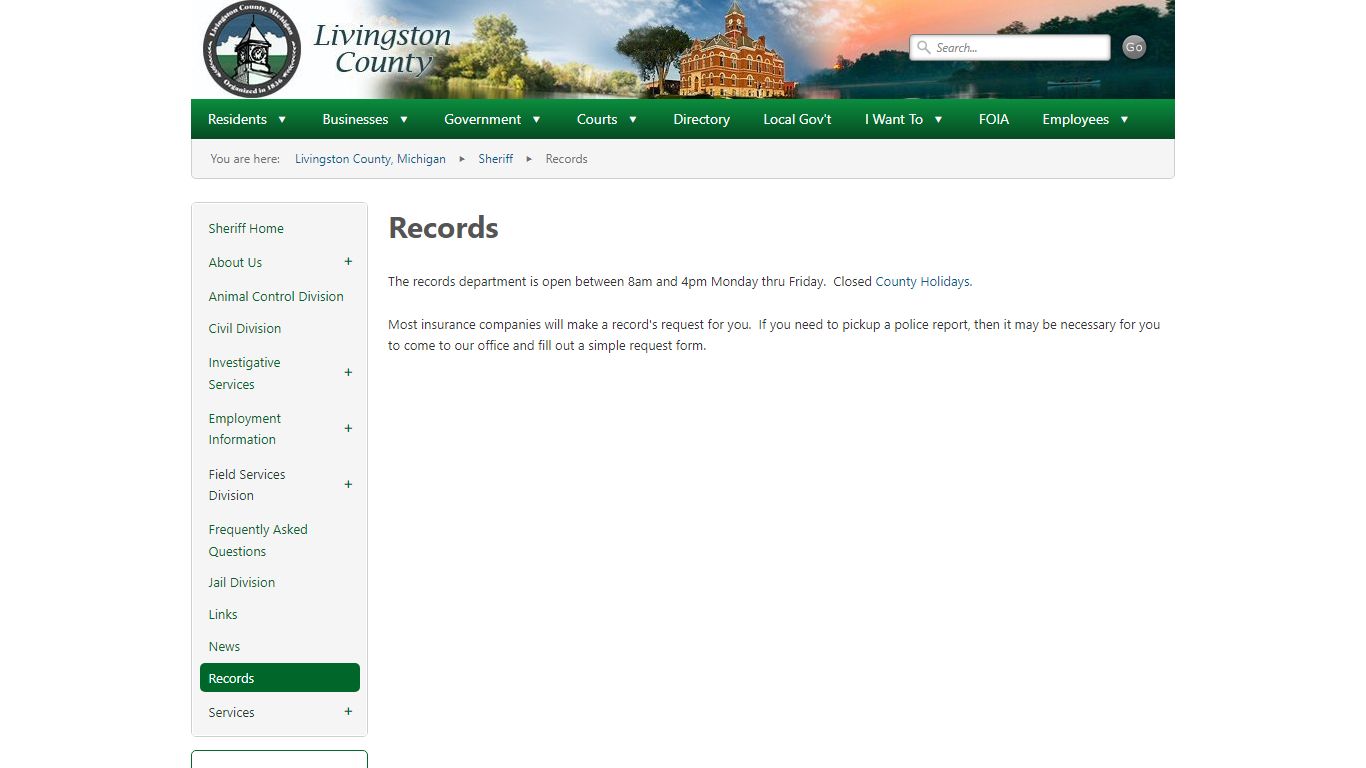Viewport: 1366px width, 768px height.
Task: Click the Records page heading
Action: coord(443,228)
